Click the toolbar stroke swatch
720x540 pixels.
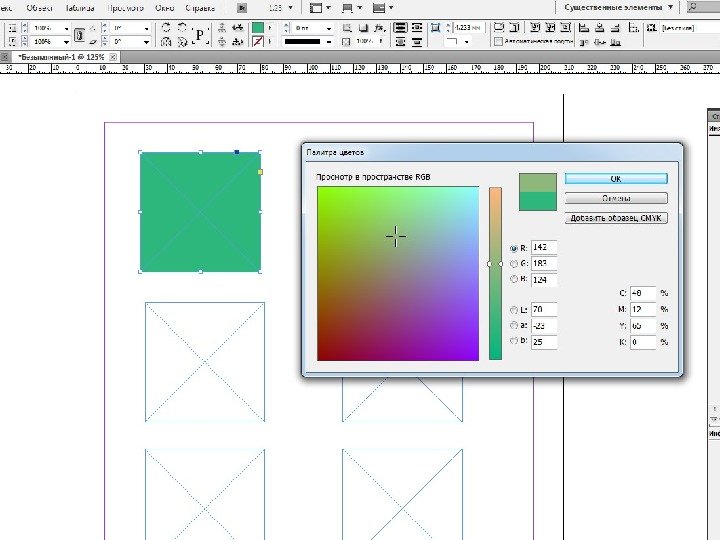point(258,42)
